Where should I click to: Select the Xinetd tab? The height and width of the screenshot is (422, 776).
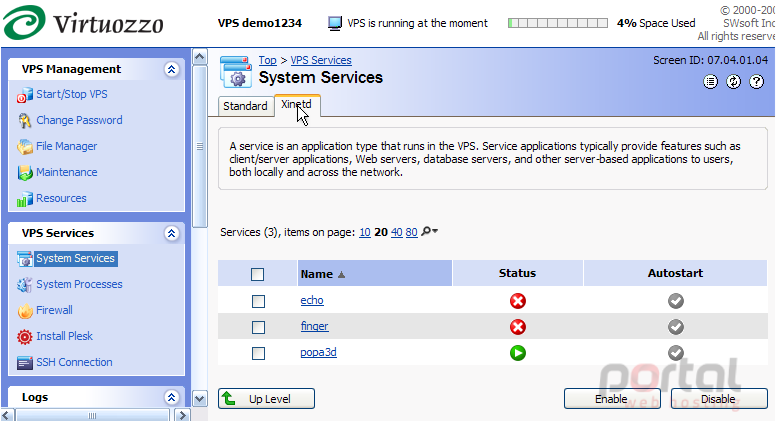click(x=297, y=105)
